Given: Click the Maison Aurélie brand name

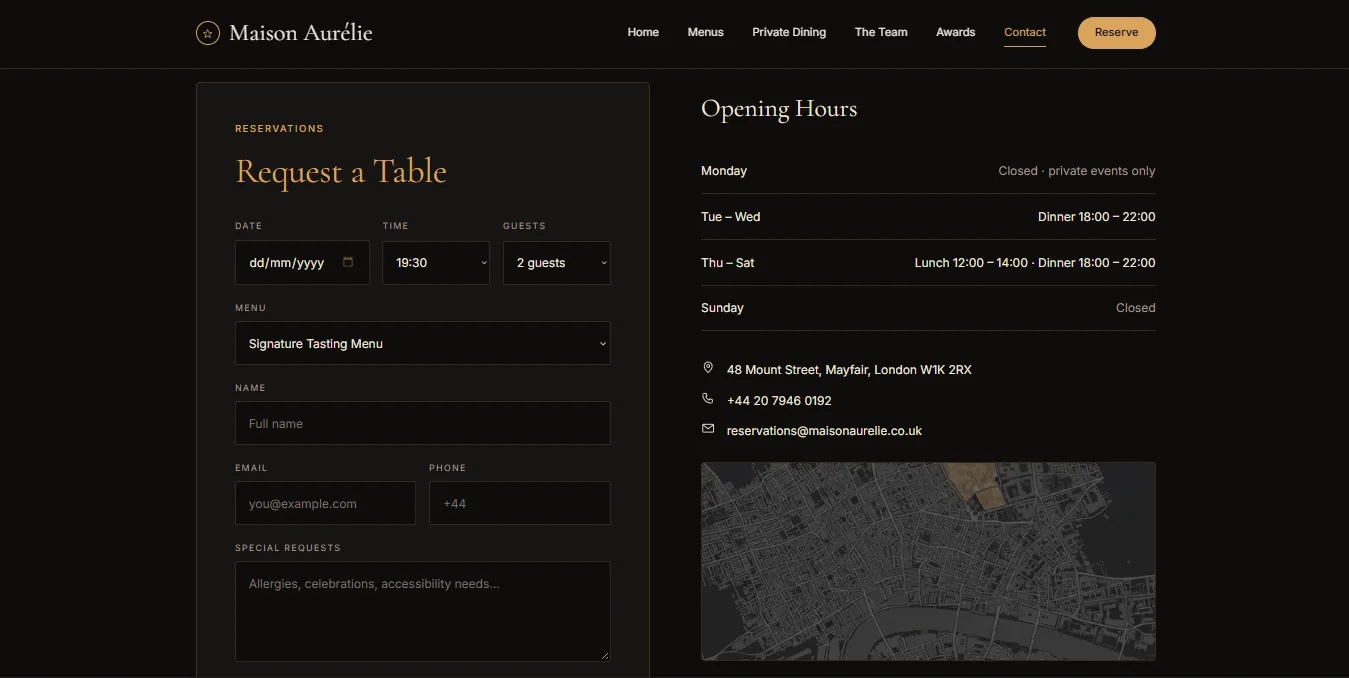Looking at the screenshot, I should tap(301, 33).
